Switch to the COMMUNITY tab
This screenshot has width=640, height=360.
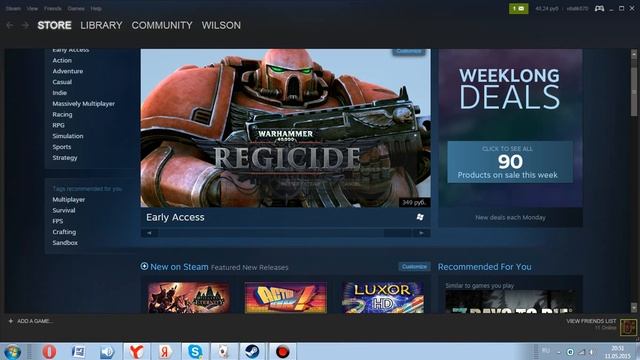point(162,25)
